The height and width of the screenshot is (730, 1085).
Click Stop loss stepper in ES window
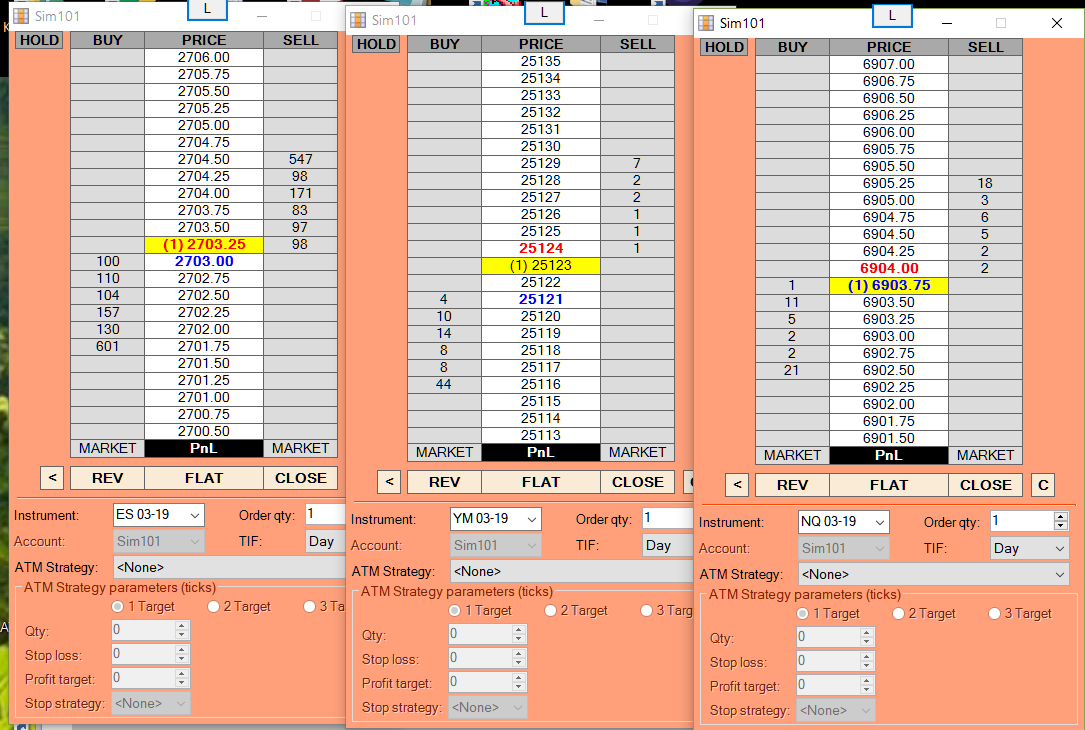click(182, 654)
